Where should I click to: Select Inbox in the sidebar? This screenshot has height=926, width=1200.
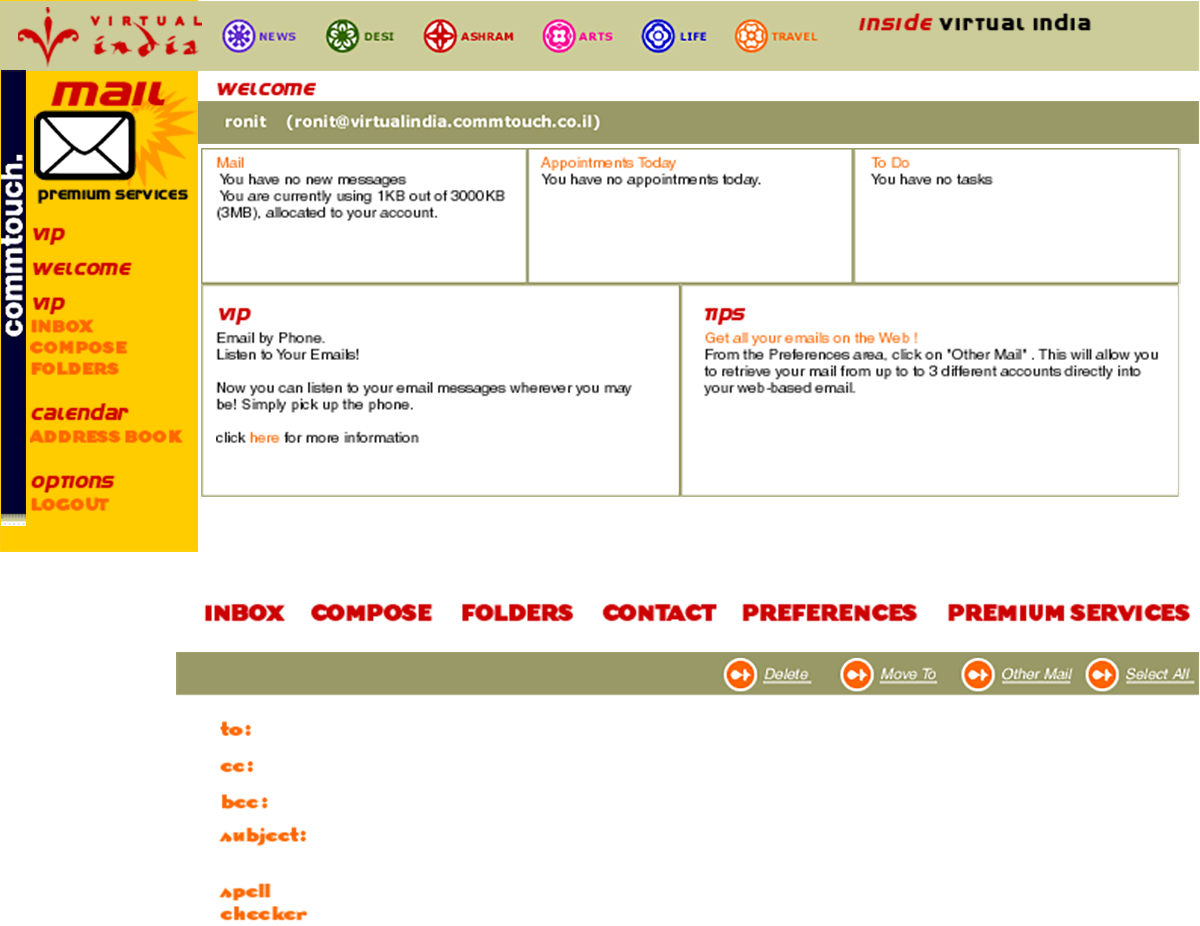coord(62,326)
